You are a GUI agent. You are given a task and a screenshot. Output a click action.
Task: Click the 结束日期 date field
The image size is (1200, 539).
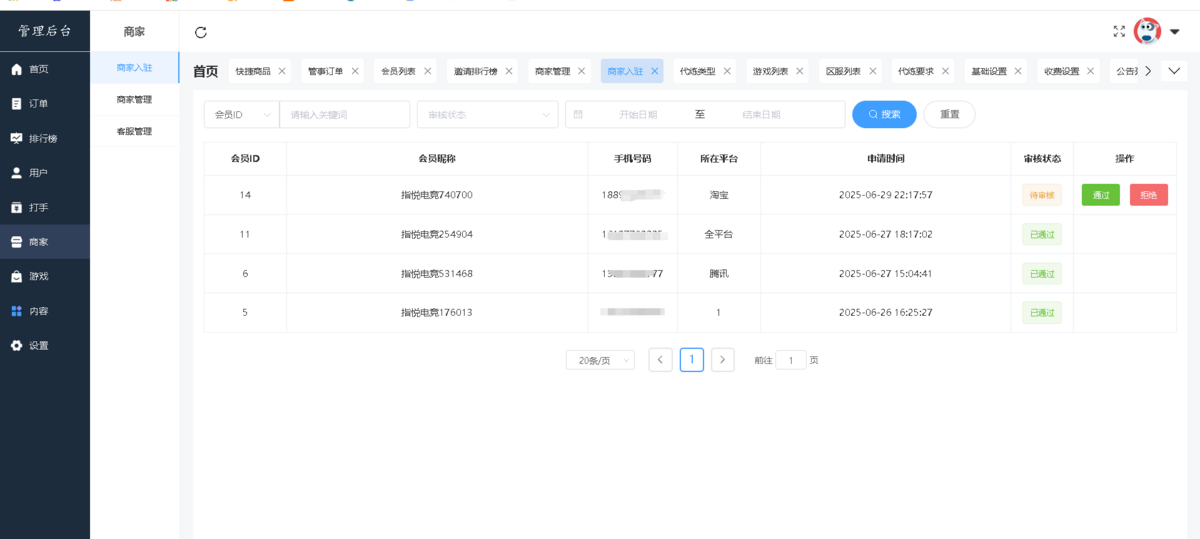point(761,114)
